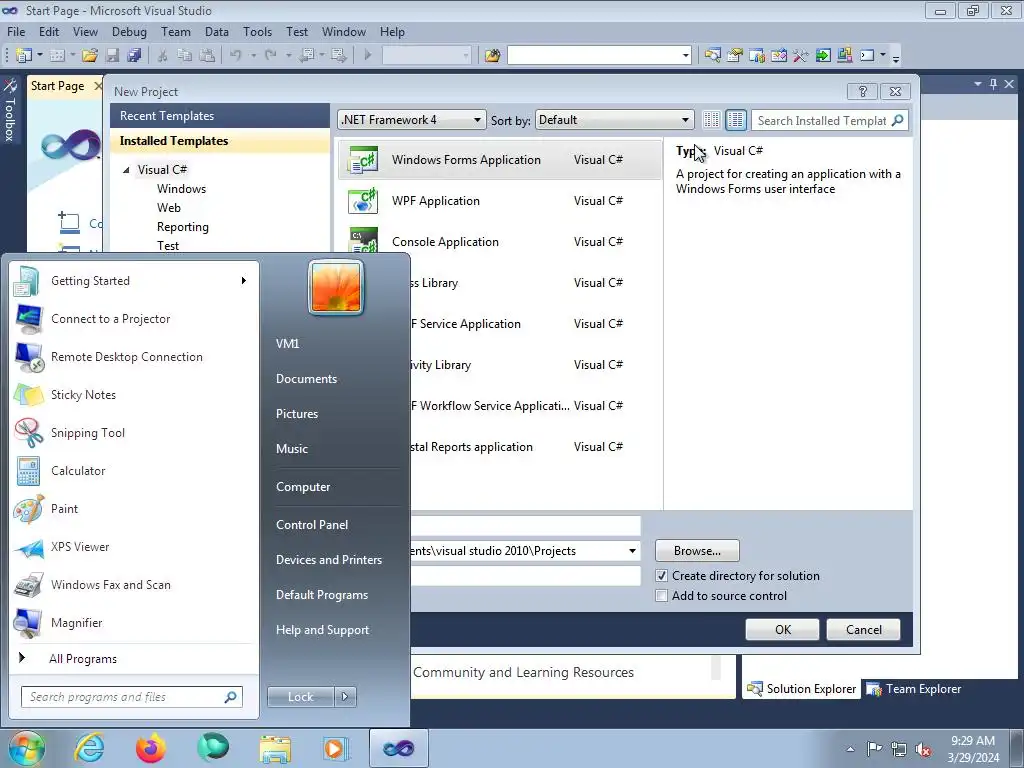Open the Solution Explorer toolbar icon
Viewport: 1024px width, 768px height.
712,56
